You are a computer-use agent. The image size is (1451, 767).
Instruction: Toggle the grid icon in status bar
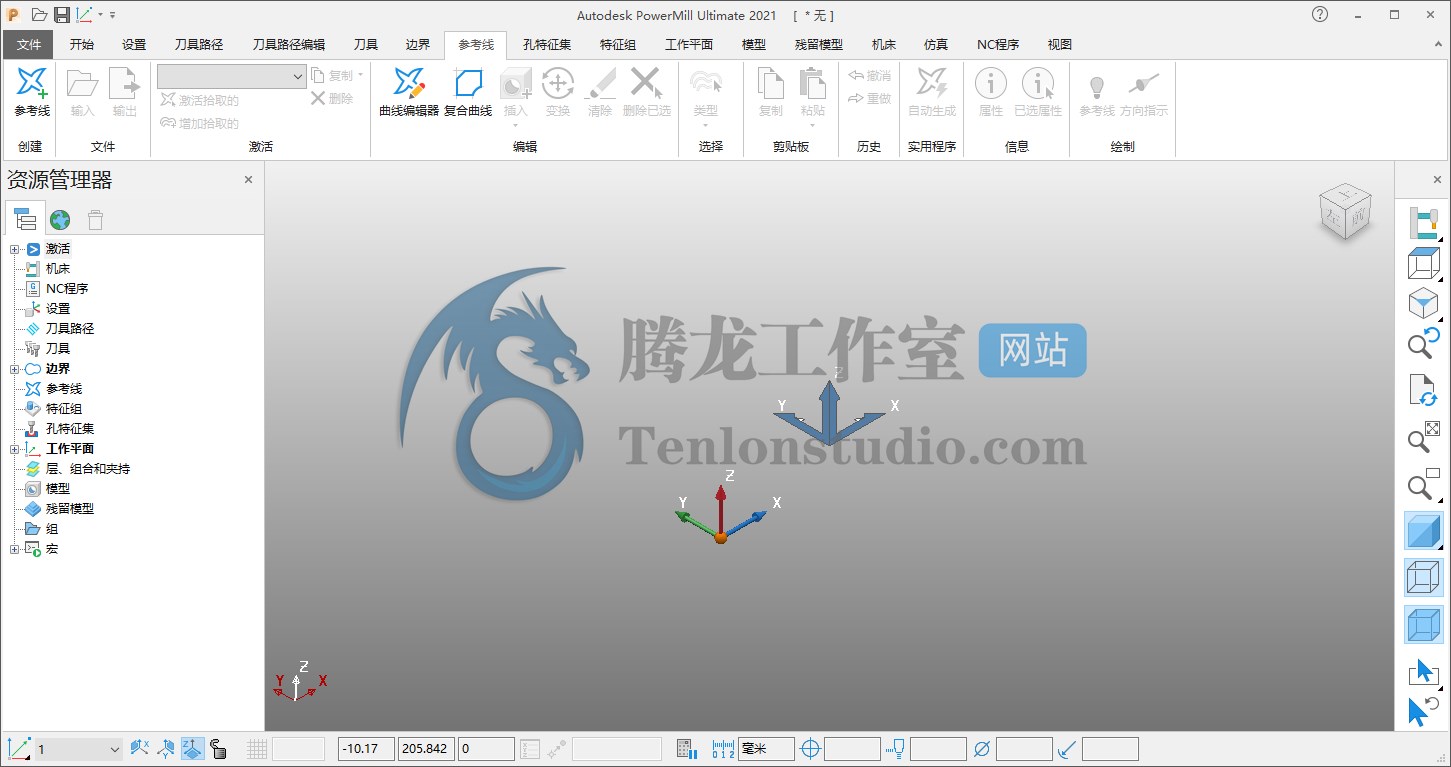(257, 749)
